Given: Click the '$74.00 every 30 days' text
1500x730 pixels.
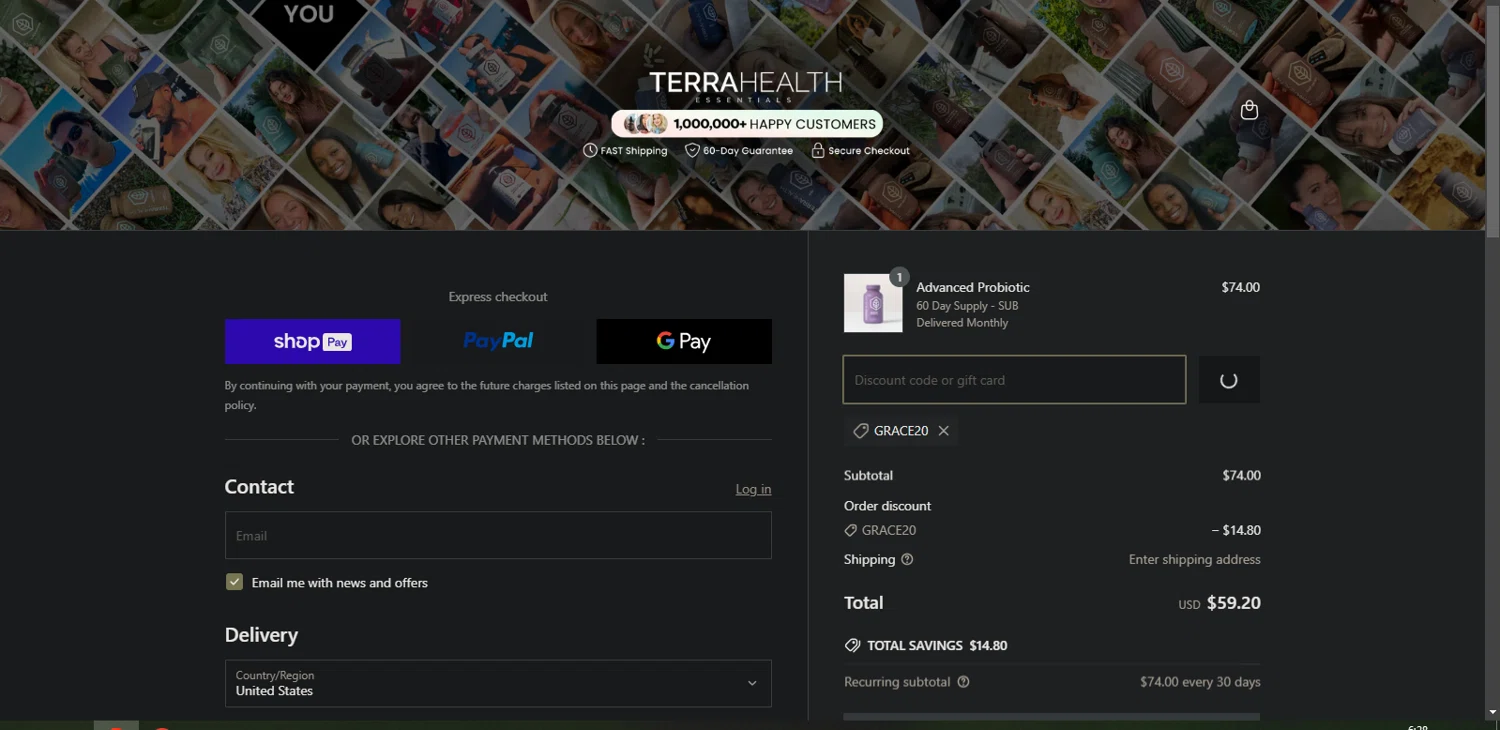Looking at the screenshot, I should click(1200, 682).
